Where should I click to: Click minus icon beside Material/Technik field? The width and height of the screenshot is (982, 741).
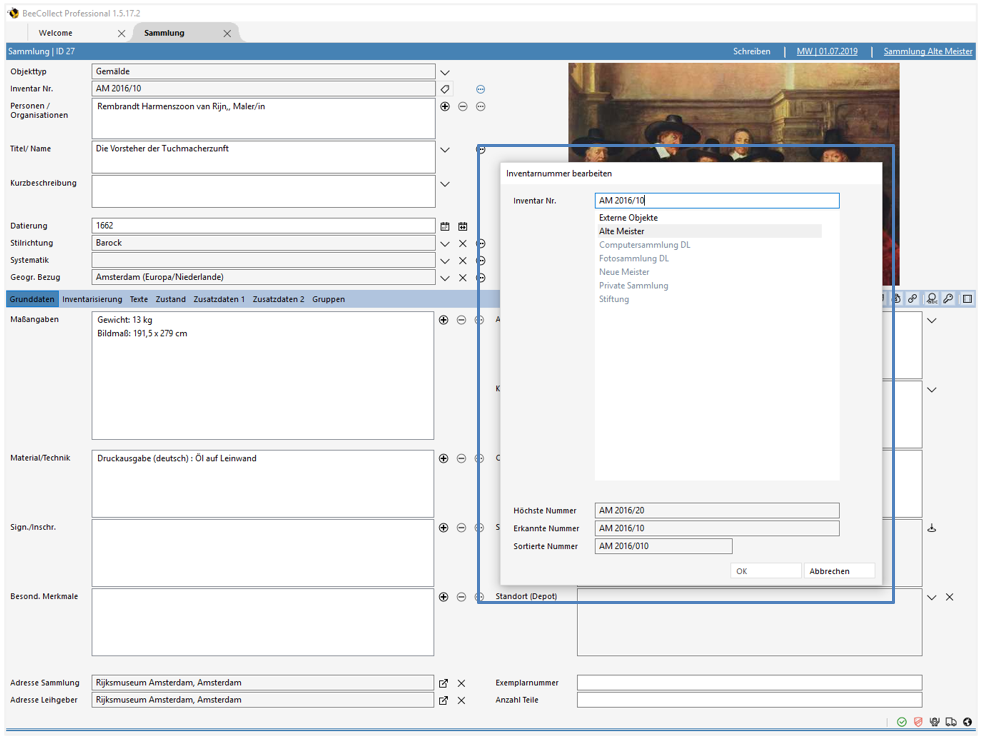click(x=461, y=458)
